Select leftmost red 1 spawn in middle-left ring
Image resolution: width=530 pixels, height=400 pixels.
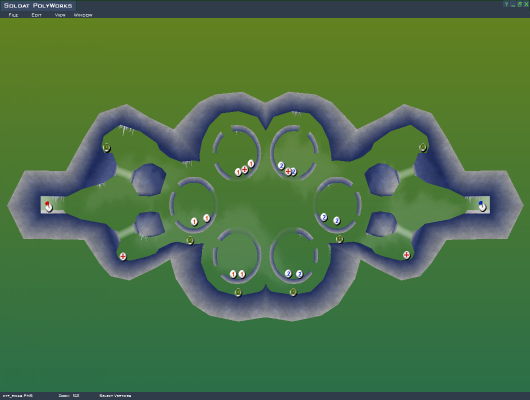click(194, 221)
